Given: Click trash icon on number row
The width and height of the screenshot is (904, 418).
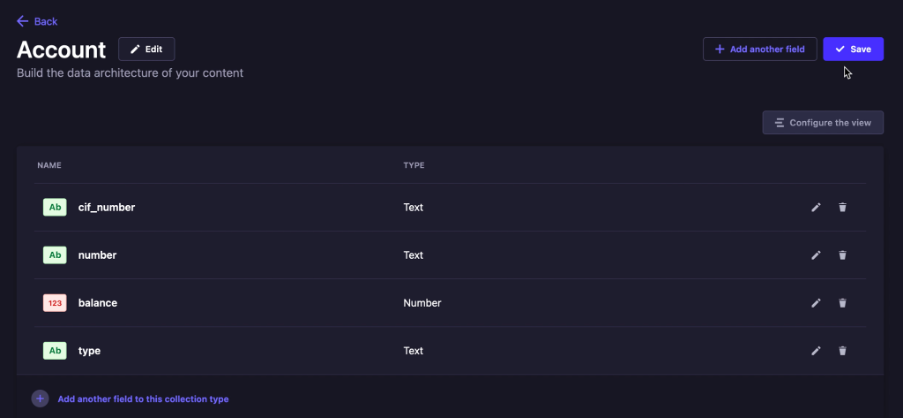Looking at the screenshot, I should click(x=842, y=255).
